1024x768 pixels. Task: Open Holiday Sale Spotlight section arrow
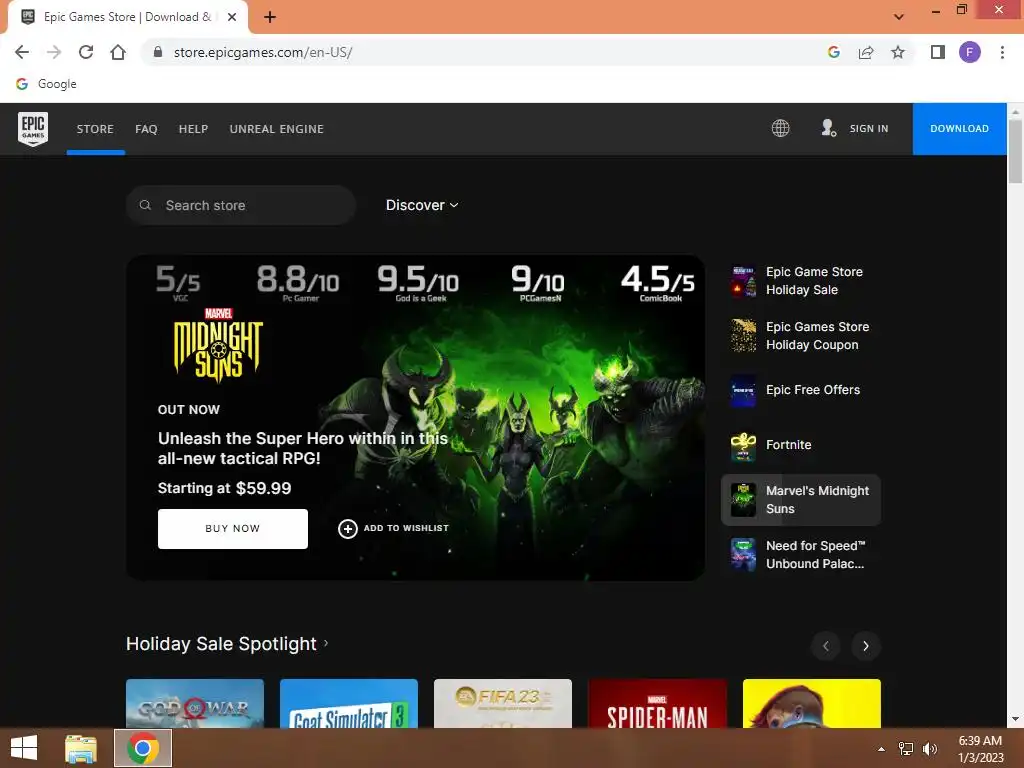click(326, 643)
